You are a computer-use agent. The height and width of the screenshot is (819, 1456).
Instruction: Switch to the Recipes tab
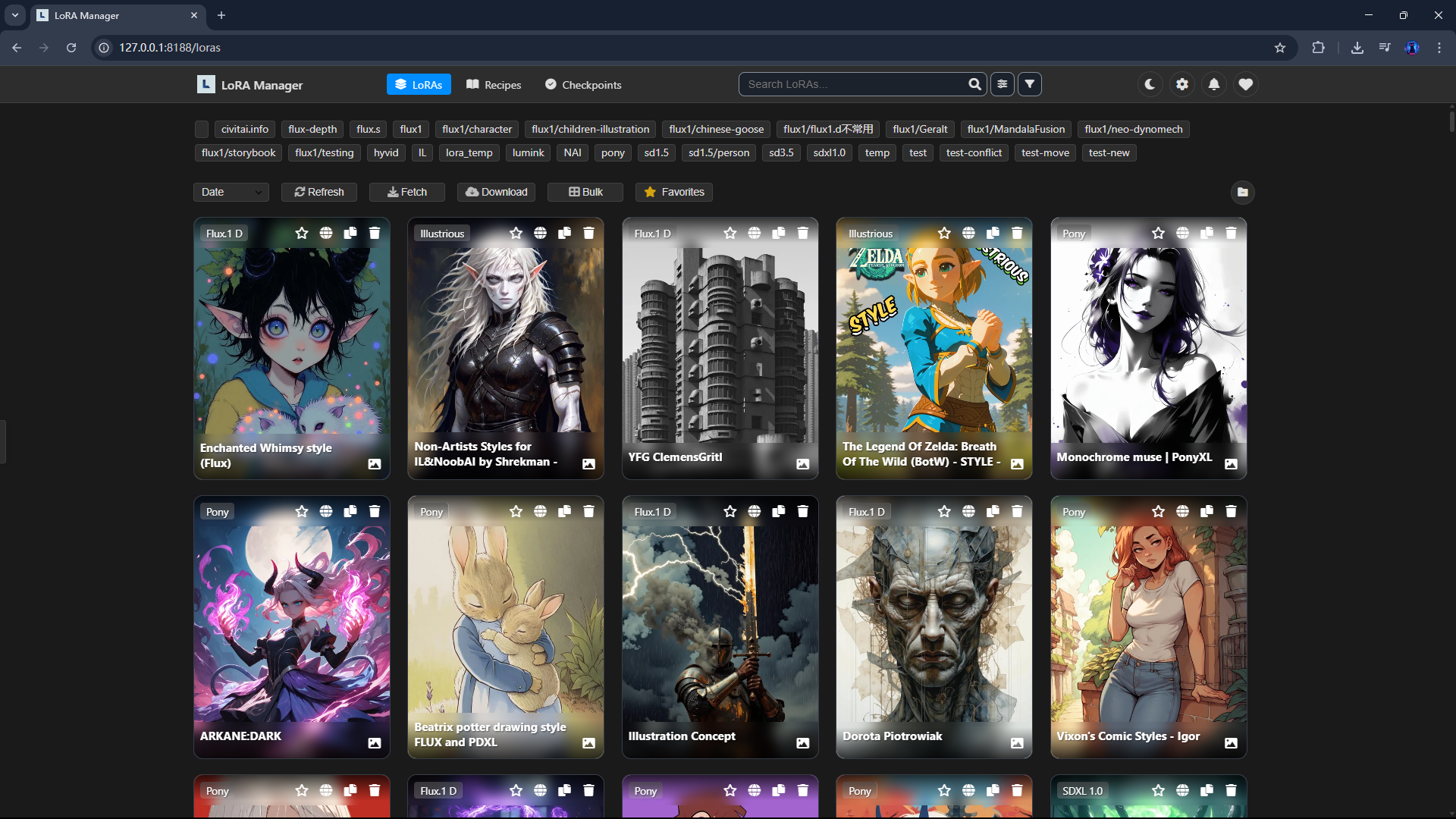pyautogui.click(x=494, y=85)
